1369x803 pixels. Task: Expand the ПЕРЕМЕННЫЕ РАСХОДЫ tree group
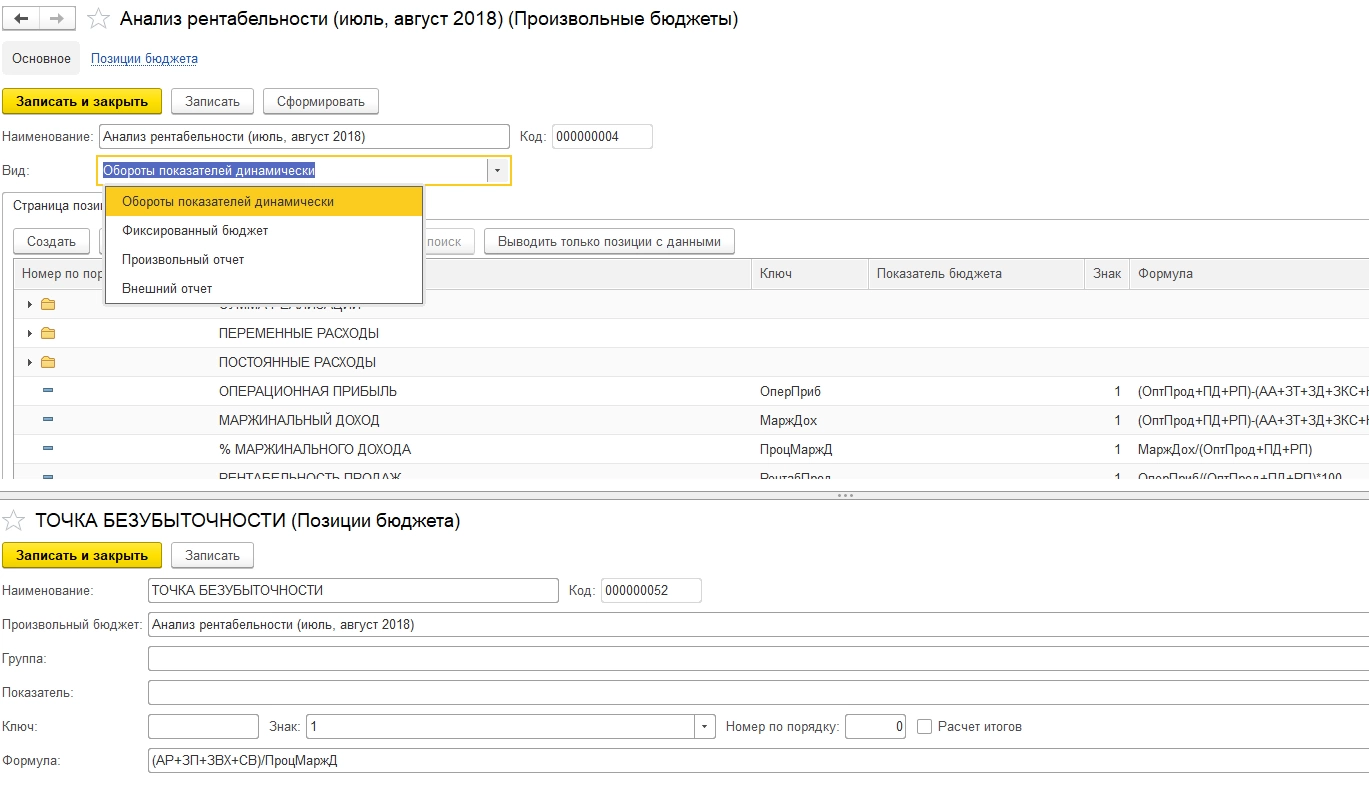click(x=30, y=333)
